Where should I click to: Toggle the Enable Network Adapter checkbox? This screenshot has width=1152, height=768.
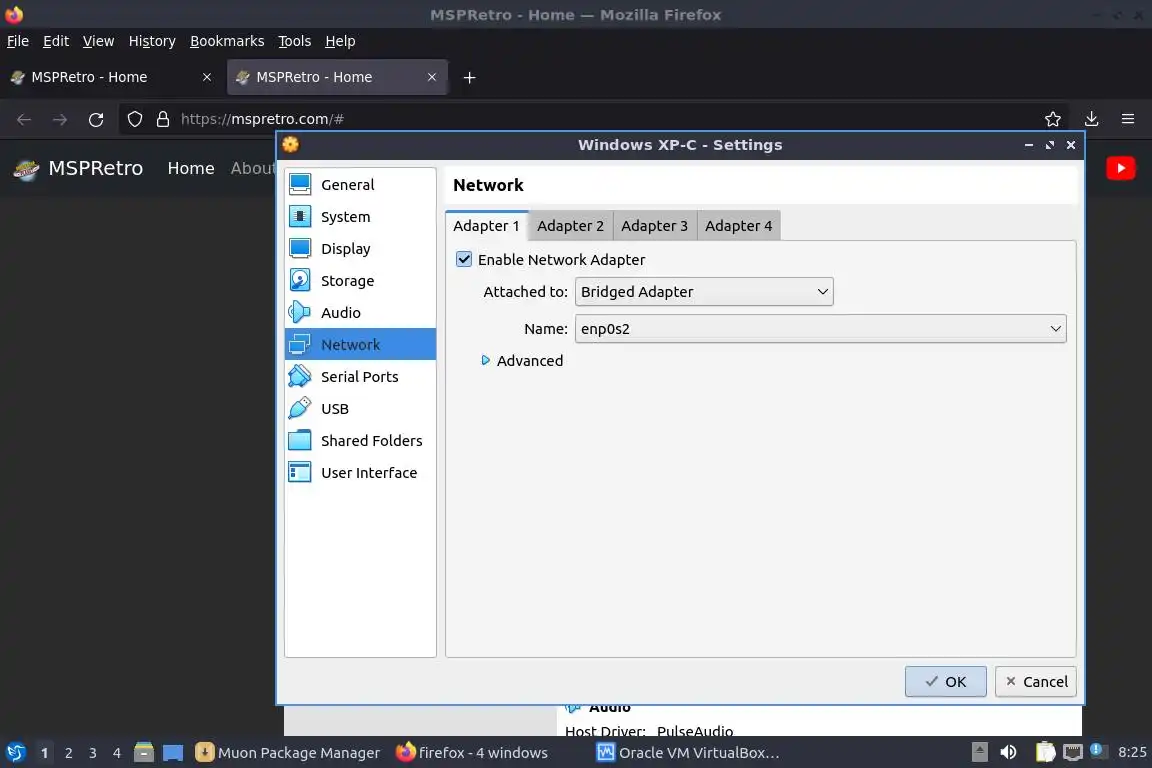464,259
